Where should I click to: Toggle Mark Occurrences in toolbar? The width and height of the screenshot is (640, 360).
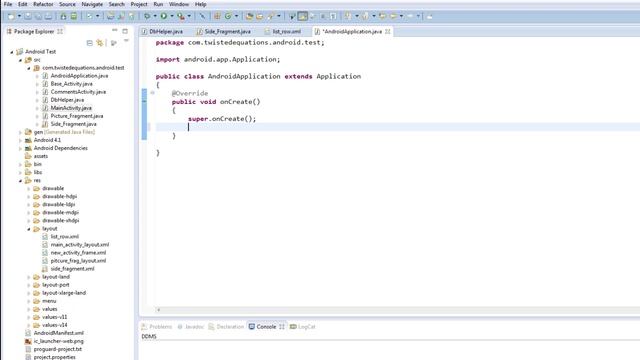pyautogui.click(x=302, y=16)
